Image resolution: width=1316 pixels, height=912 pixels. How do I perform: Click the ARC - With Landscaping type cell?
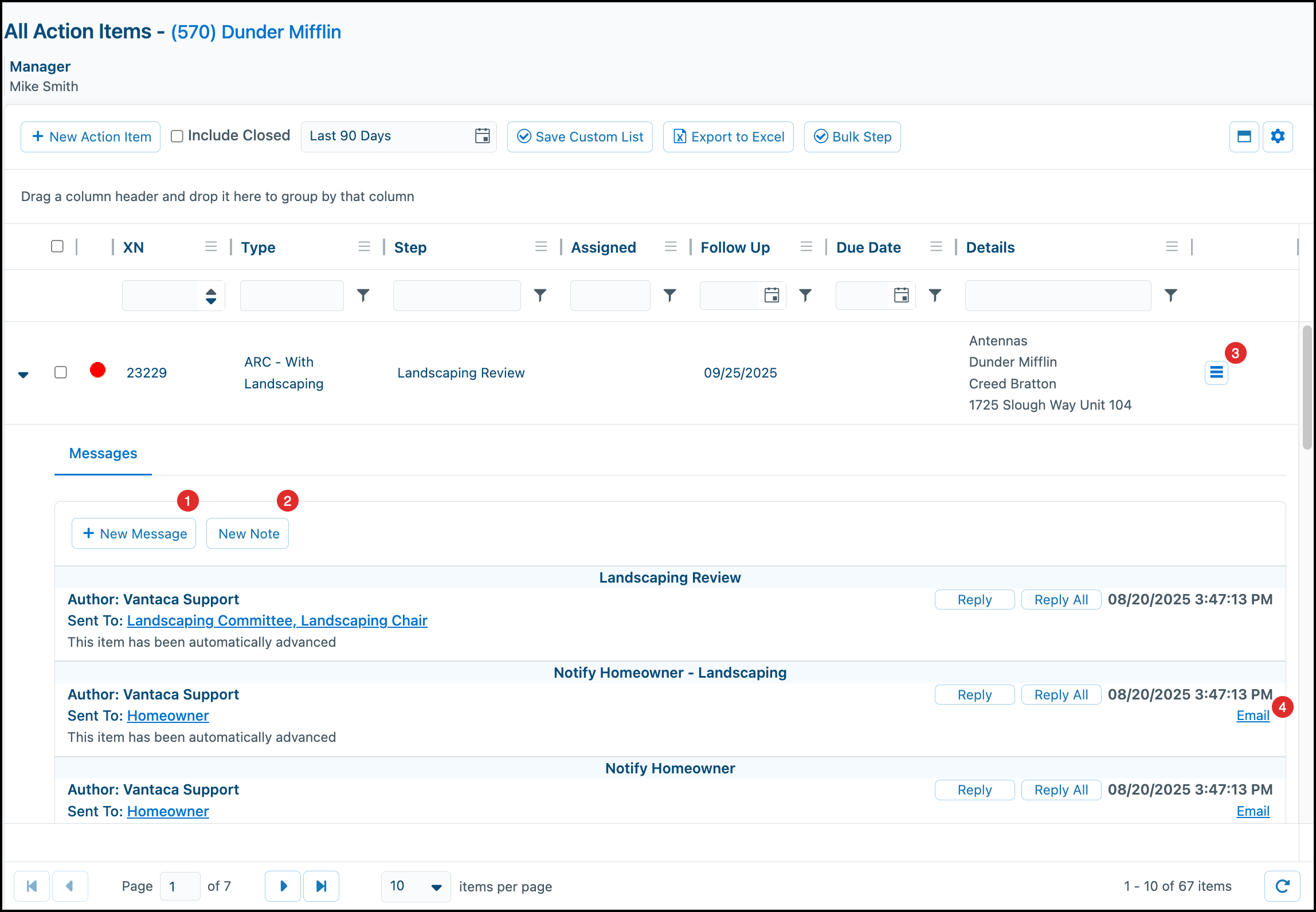(284, 373)
